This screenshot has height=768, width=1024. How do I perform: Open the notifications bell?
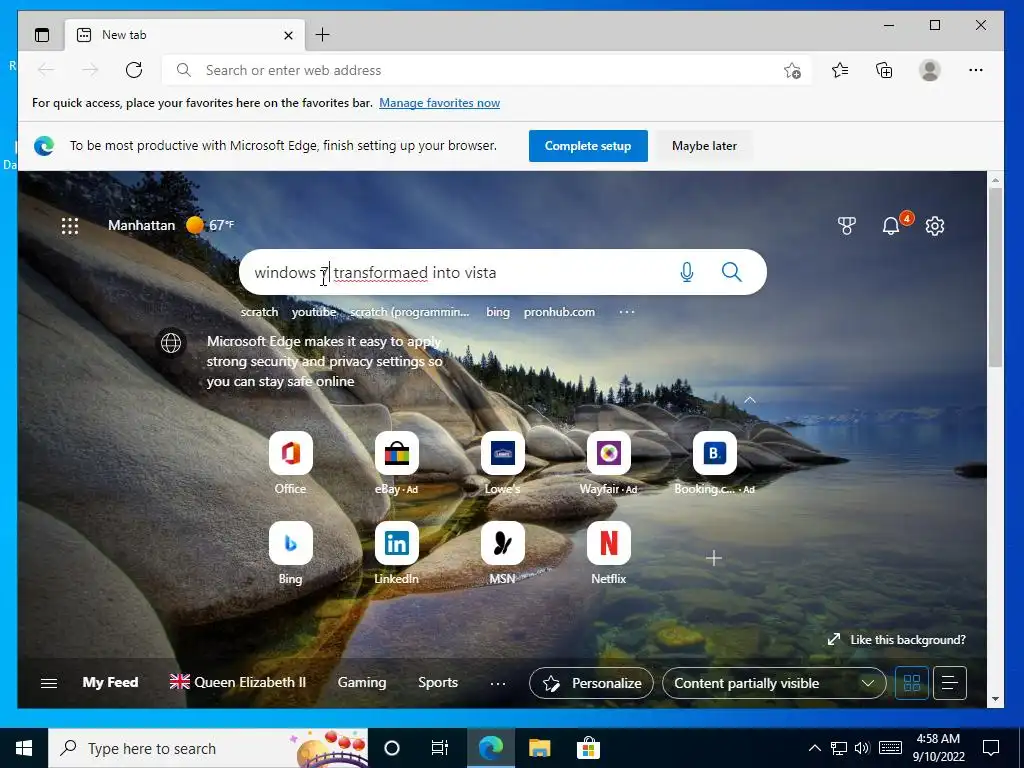[x=891, y=226]
